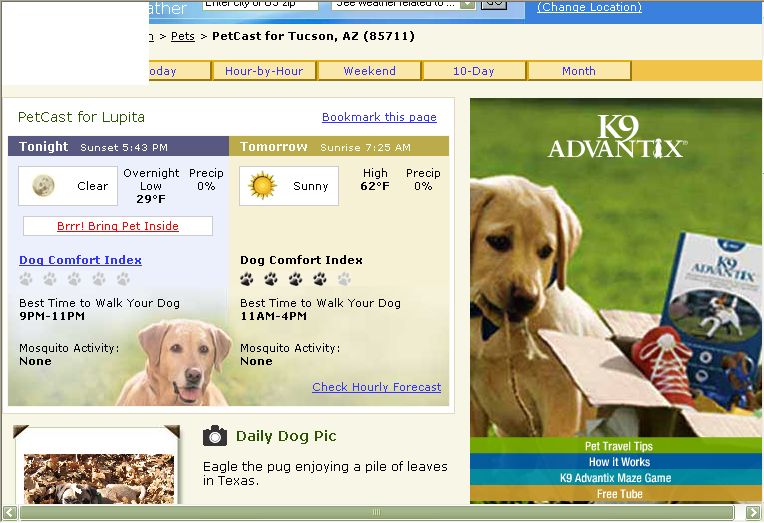Open the Hour-by-Hour forecast tab

(x=264, y=71)
